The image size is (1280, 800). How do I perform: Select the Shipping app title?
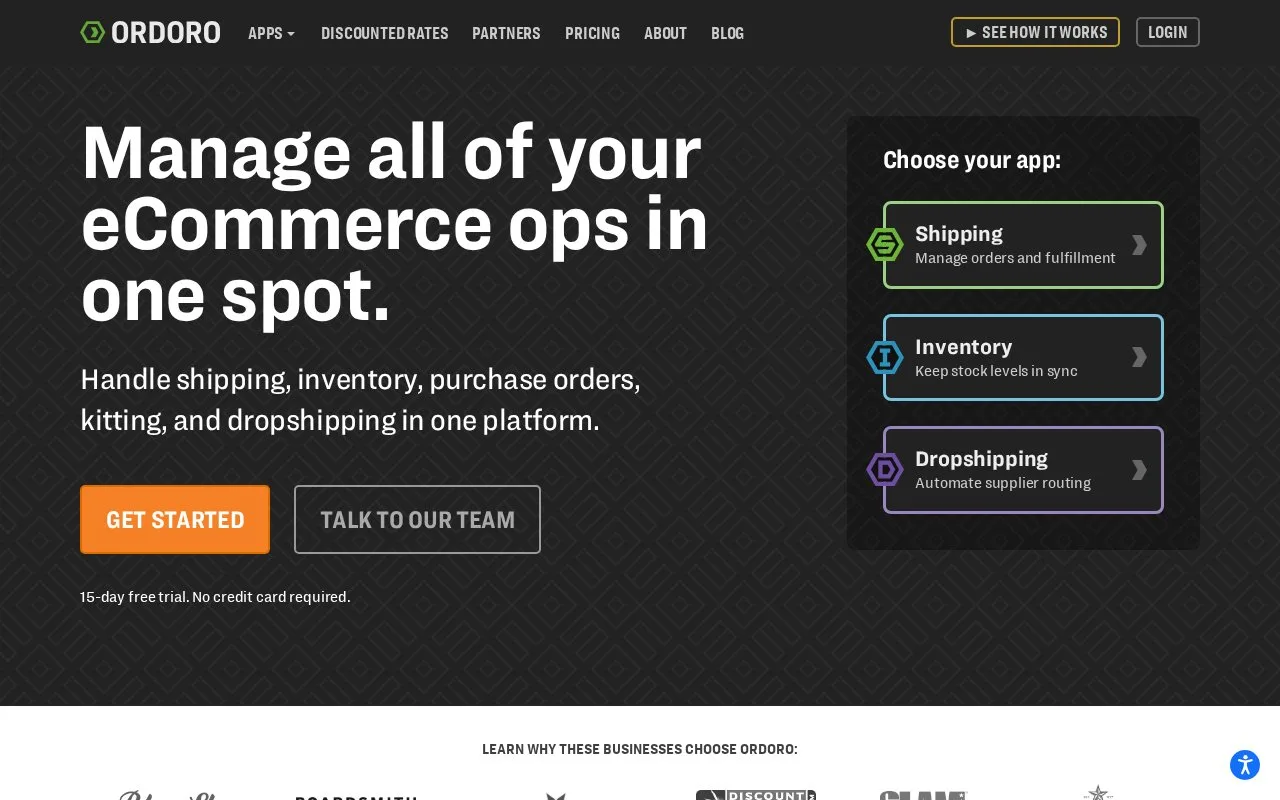(959, 233)
